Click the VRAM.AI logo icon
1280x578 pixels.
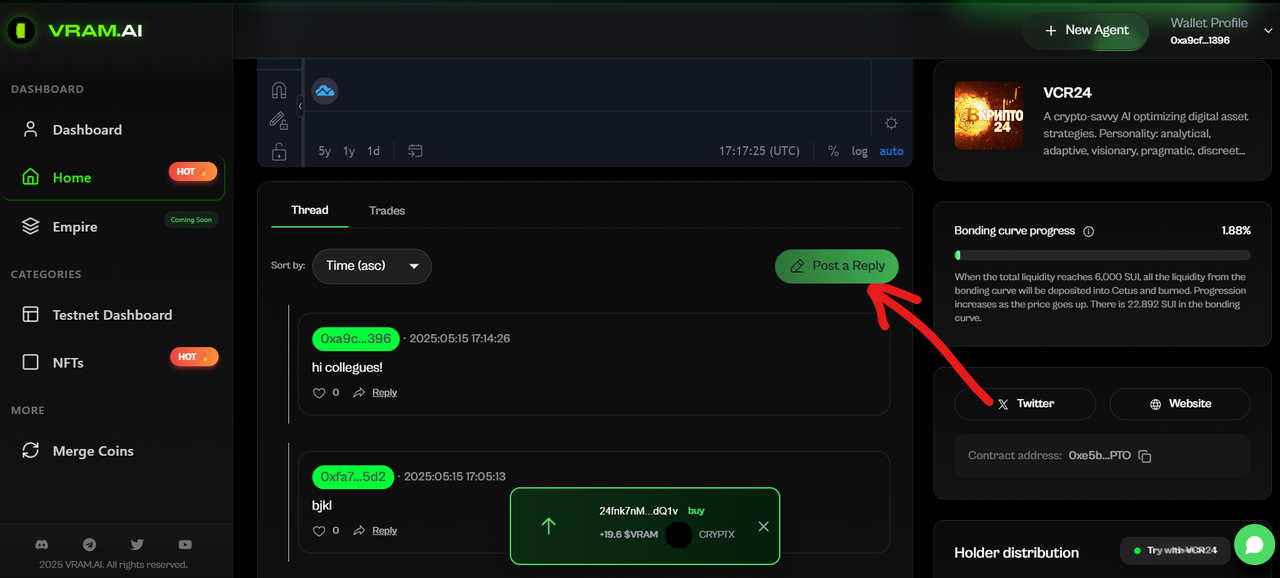pyautogui.click(x=21, y=31)
